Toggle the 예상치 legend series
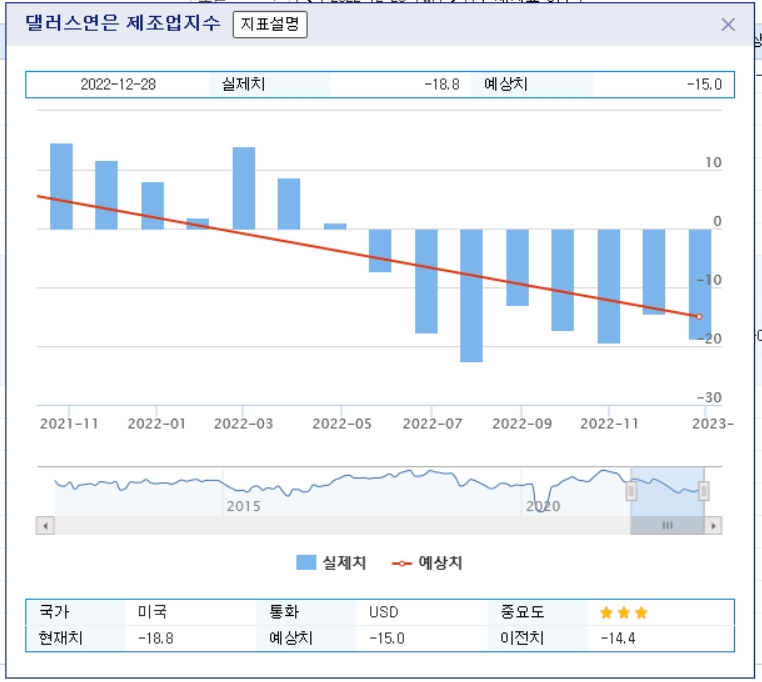The width and height of the screenshot is (762, 682). pyautogui.click(x=427, y=563)
